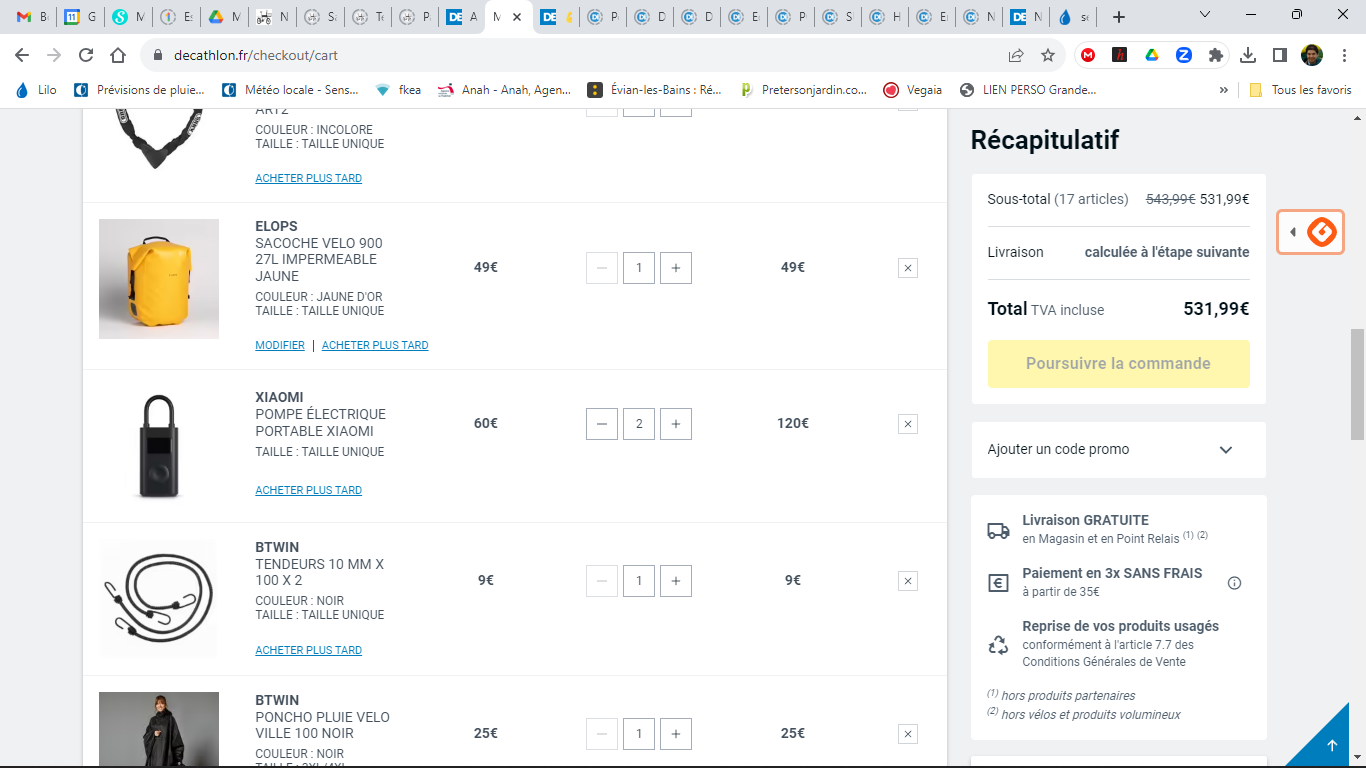Click the payment info circle icon

click(x=1234, y=583)
